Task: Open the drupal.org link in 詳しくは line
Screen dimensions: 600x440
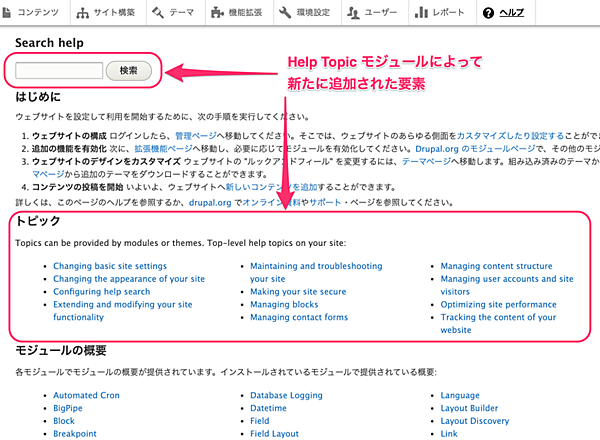Action: click(210, 202)
